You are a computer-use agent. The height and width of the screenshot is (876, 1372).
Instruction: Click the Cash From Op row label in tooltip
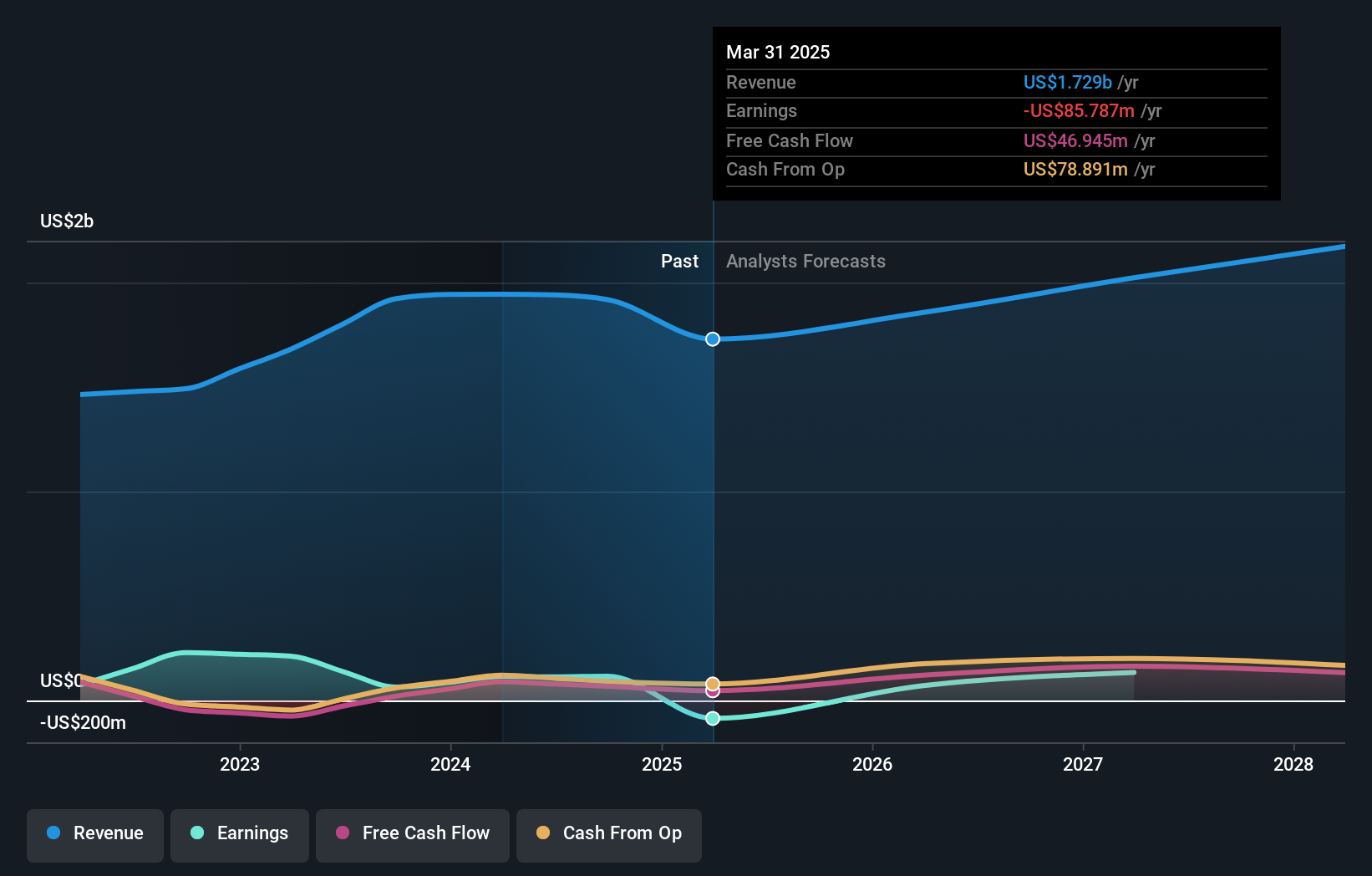pos(785,169)
